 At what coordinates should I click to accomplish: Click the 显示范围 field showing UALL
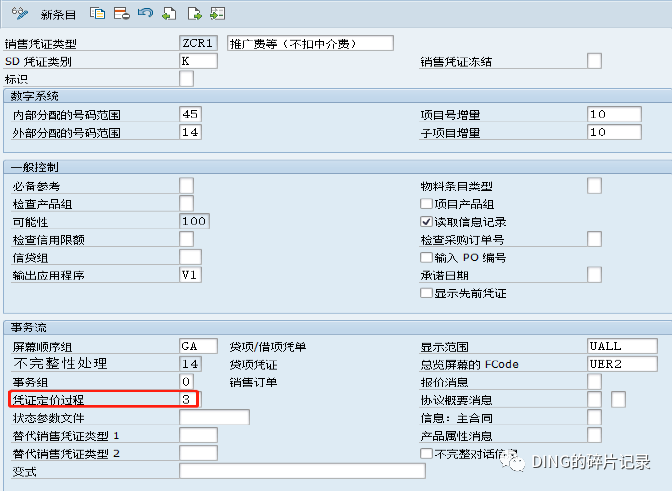pyautogui.click(x=622, y=346)
